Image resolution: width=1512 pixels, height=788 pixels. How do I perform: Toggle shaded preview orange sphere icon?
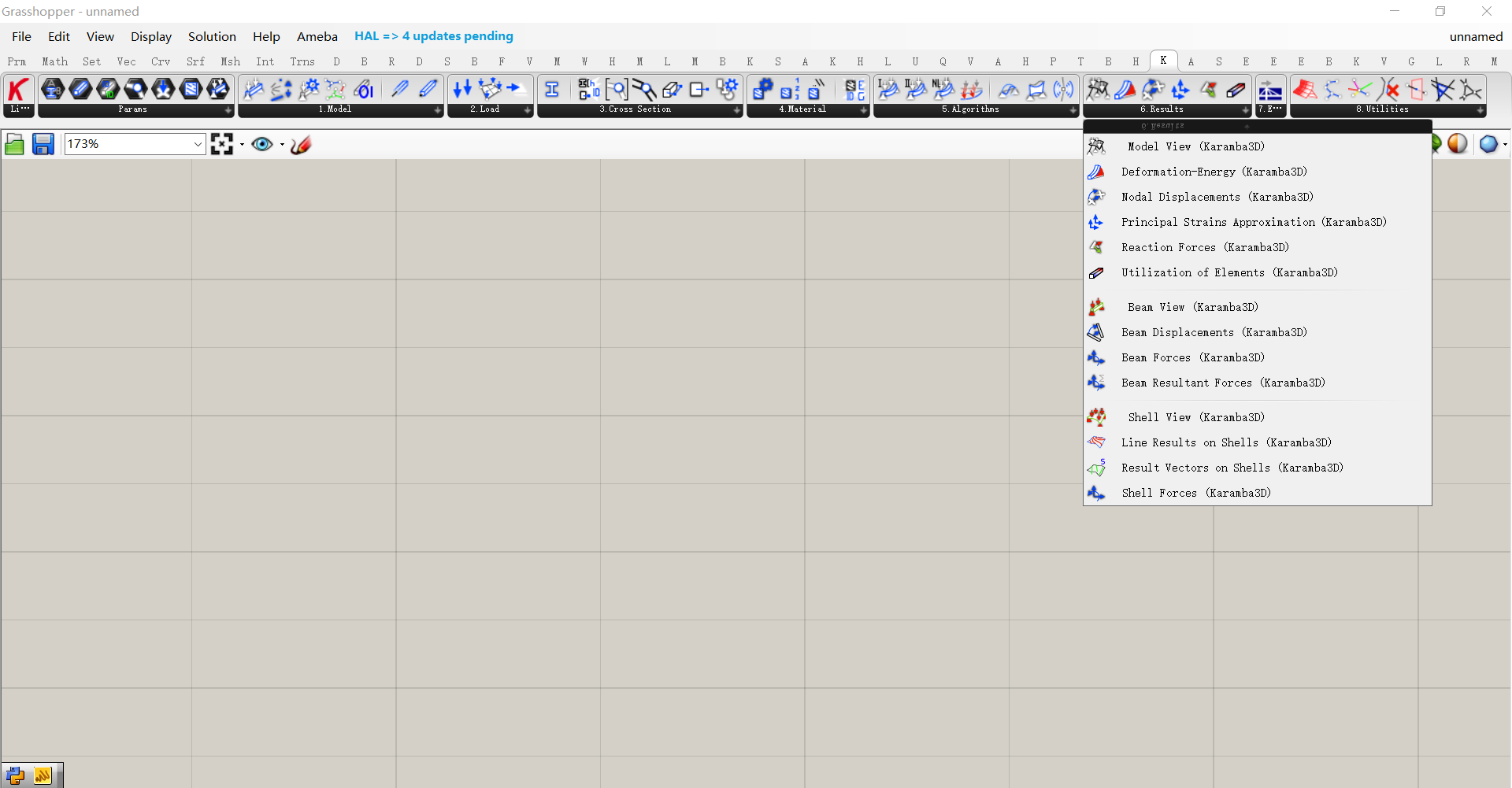pos(1458,144)
